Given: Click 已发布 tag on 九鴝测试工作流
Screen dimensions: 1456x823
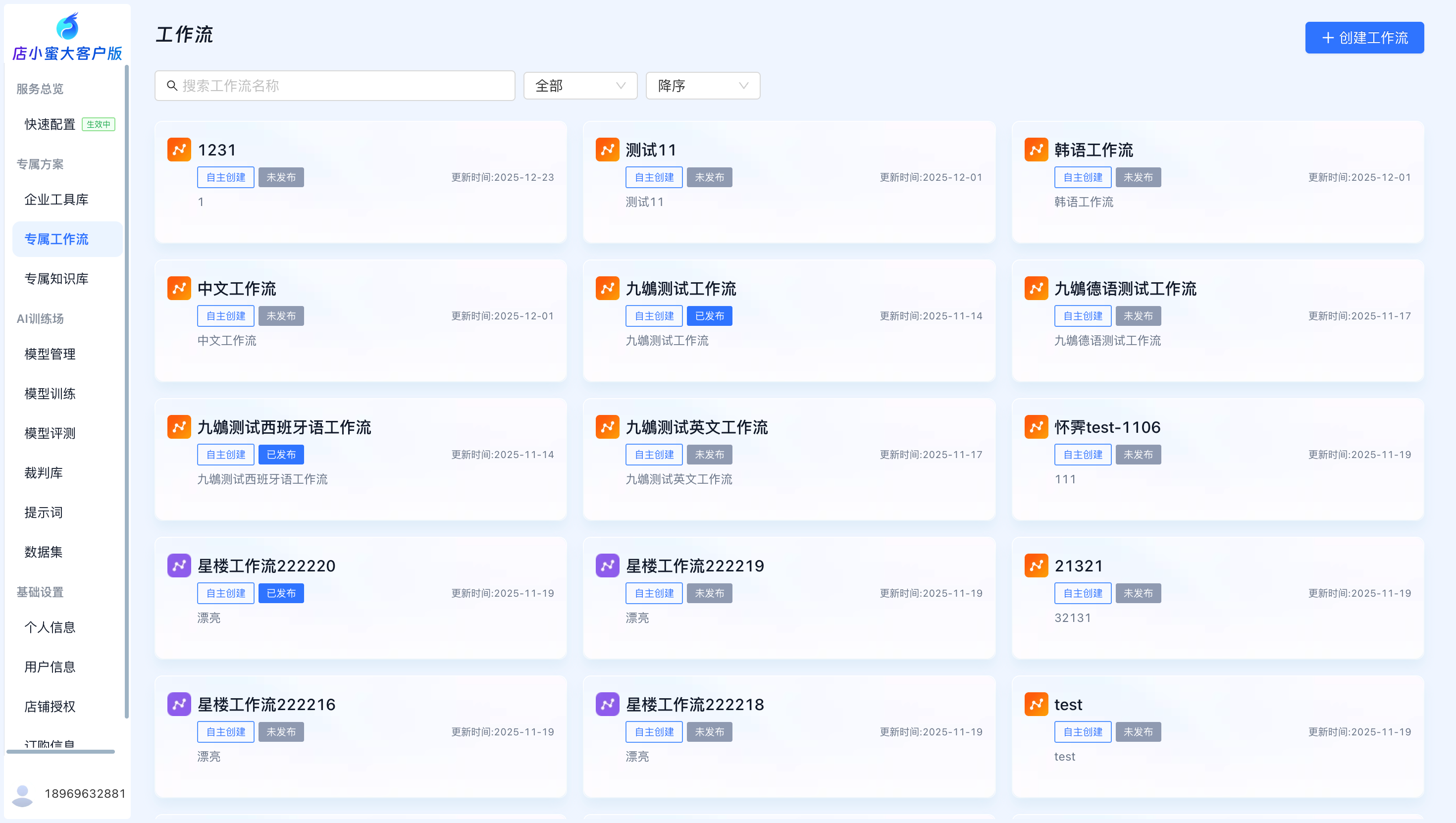Looking at the screenshot, I should tap(709, 316).
